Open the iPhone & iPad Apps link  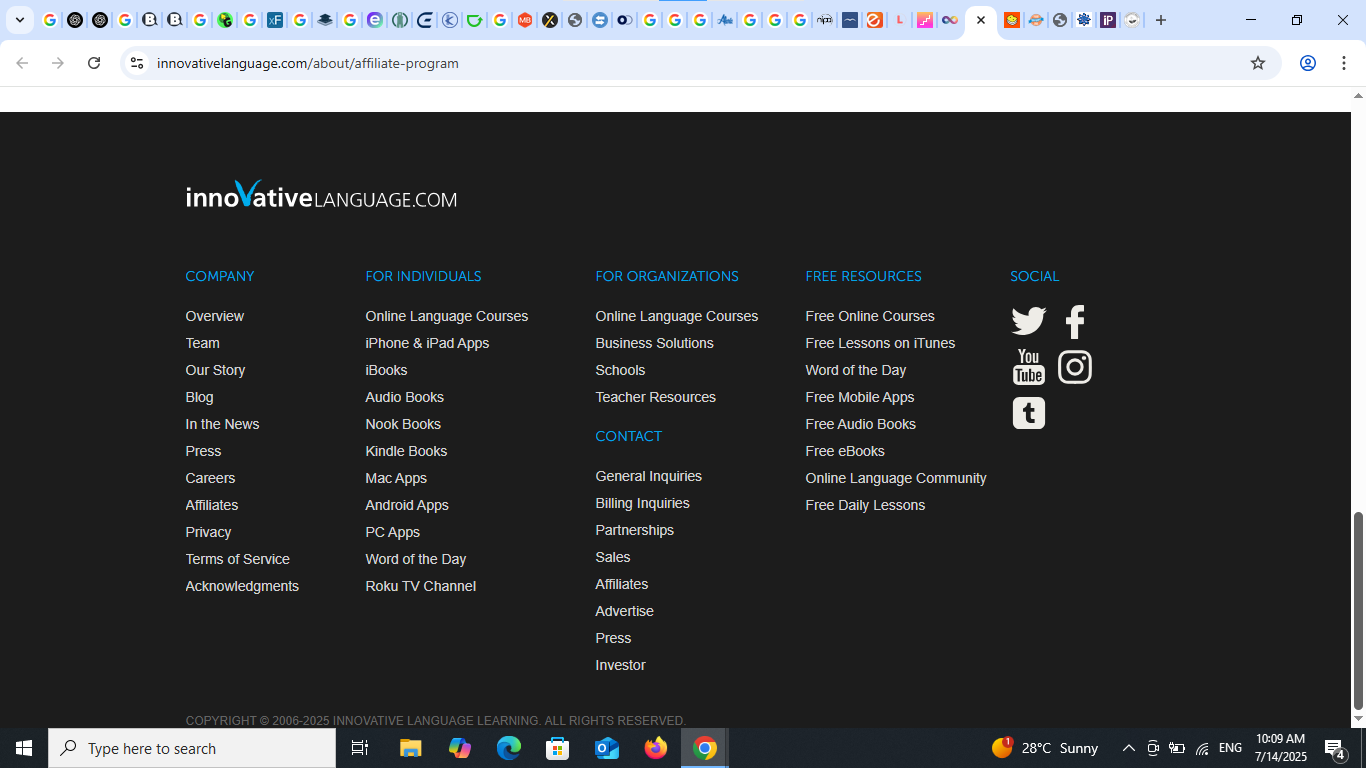(427, 343)
